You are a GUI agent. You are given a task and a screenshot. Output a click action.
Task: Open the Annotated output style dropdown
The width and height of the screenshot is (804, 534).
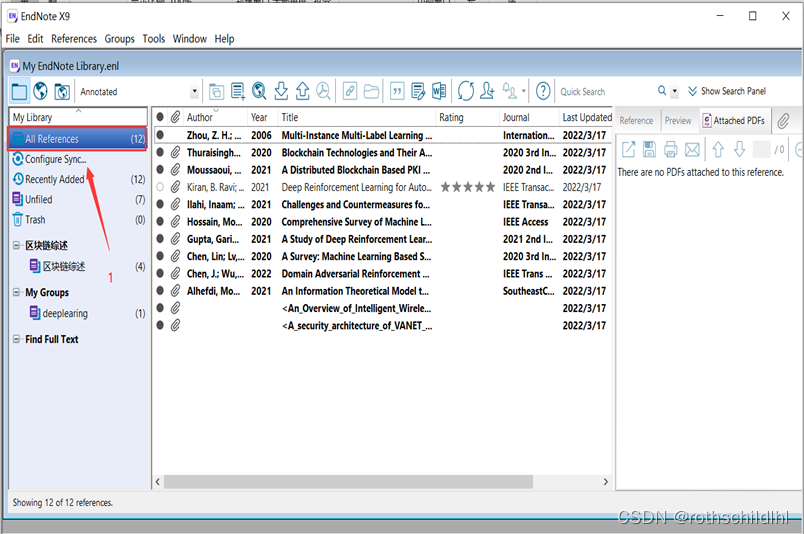click(194, 92)
